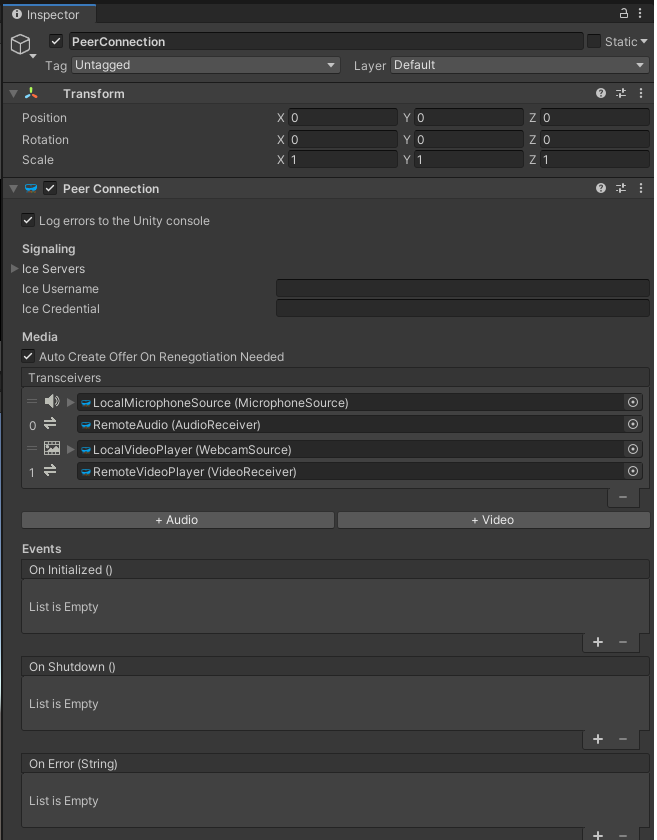Click the + Audio button
Screen dimensions: 657x840
[x=177, y=519]
